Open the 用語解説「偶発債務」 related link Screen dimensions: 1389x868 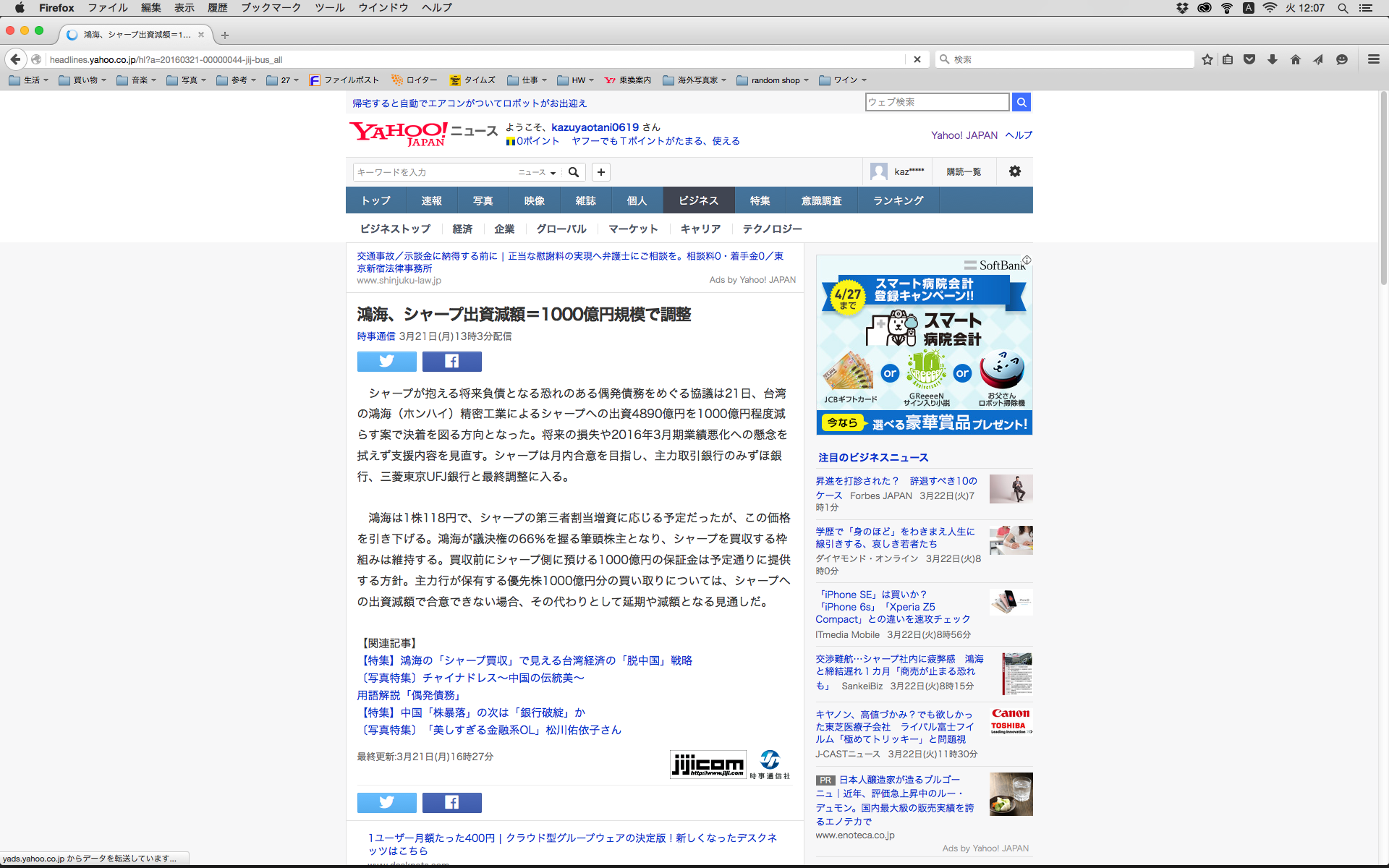coord(409,695)
